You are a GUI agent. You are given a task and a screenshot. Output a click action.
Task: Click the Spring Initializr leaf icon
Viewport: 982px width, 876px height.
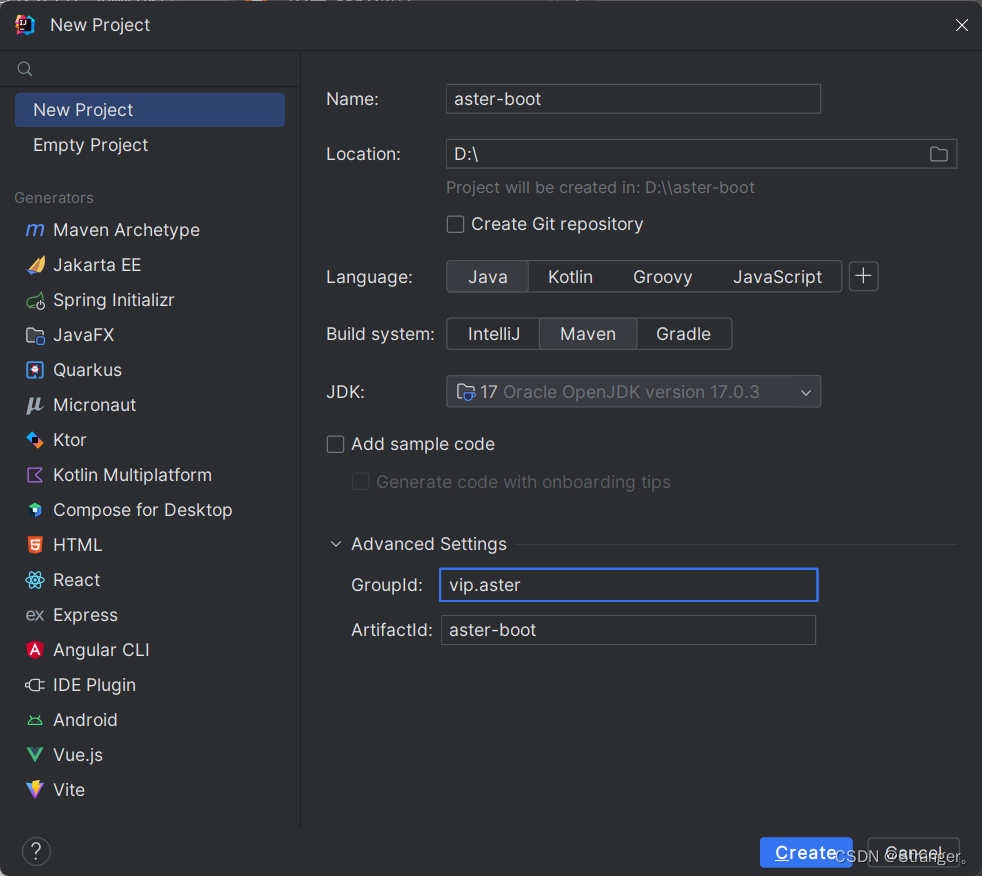point(35,301)
